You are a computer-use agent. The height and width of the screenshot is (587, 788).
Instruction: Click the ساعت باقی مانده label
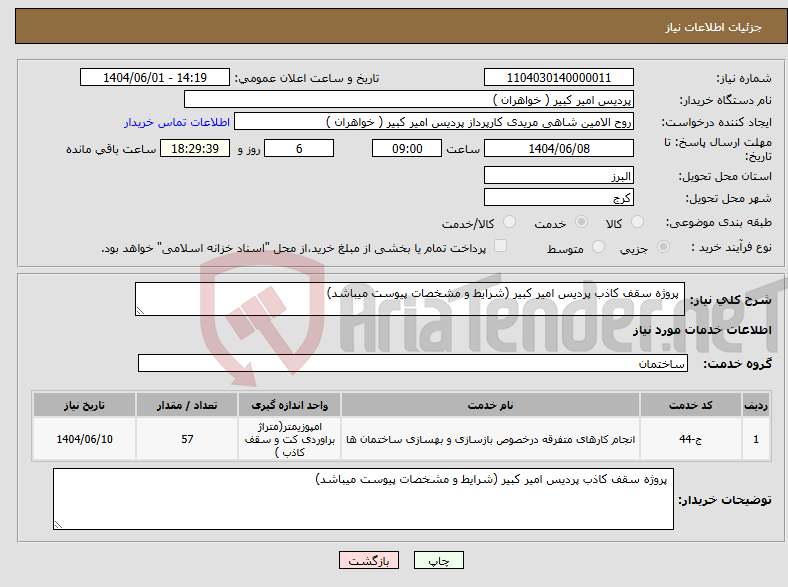[x=111, y=149]
